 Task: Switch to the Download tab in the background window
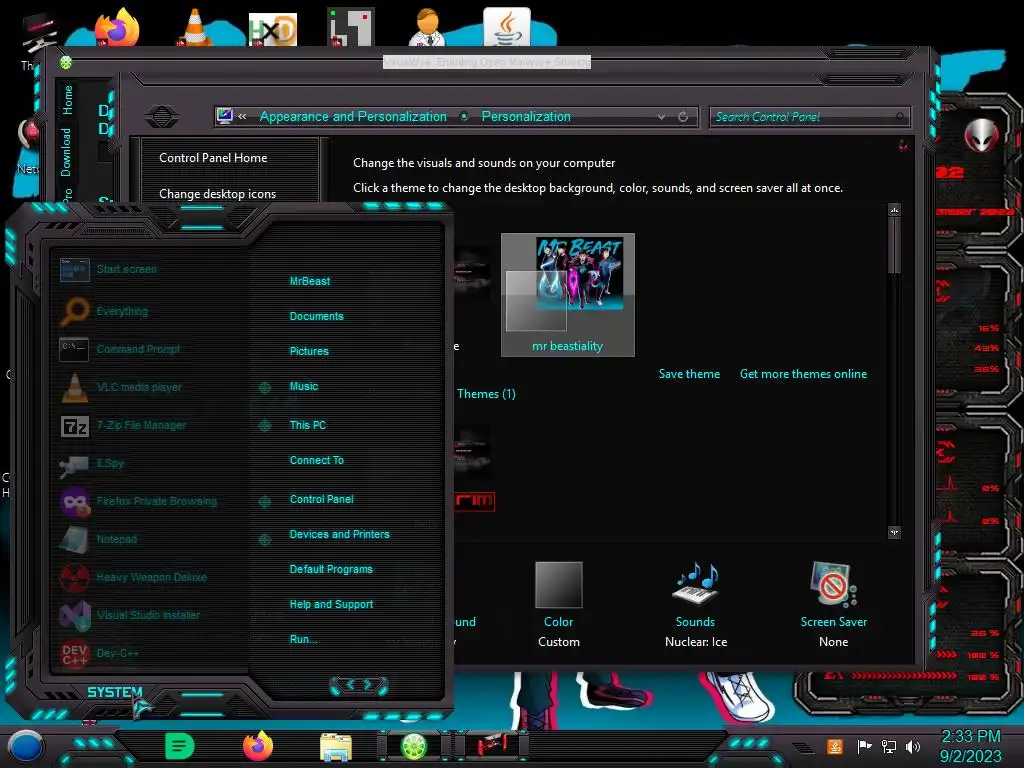(x=66, y=152)
